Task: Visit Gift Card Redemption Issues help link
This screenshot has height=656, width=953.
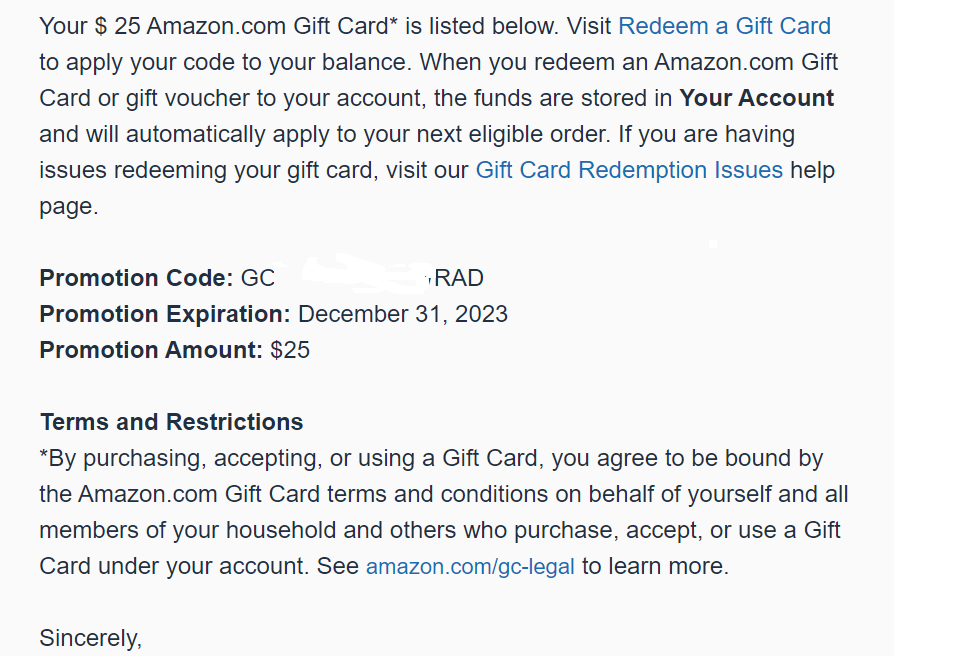Action: (x=628, y=170)
